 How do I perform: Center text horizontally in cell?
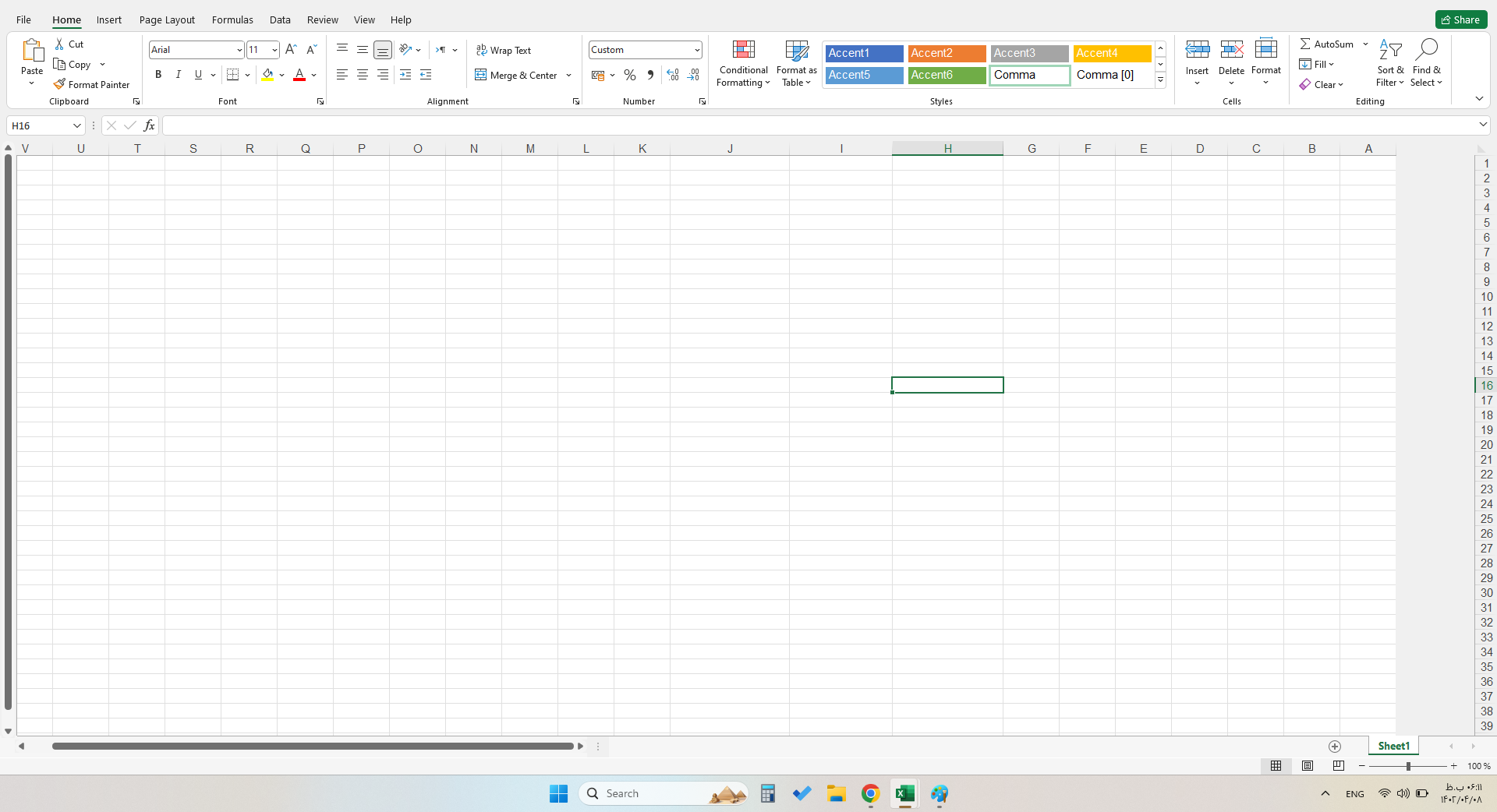(x=363, y=75)
